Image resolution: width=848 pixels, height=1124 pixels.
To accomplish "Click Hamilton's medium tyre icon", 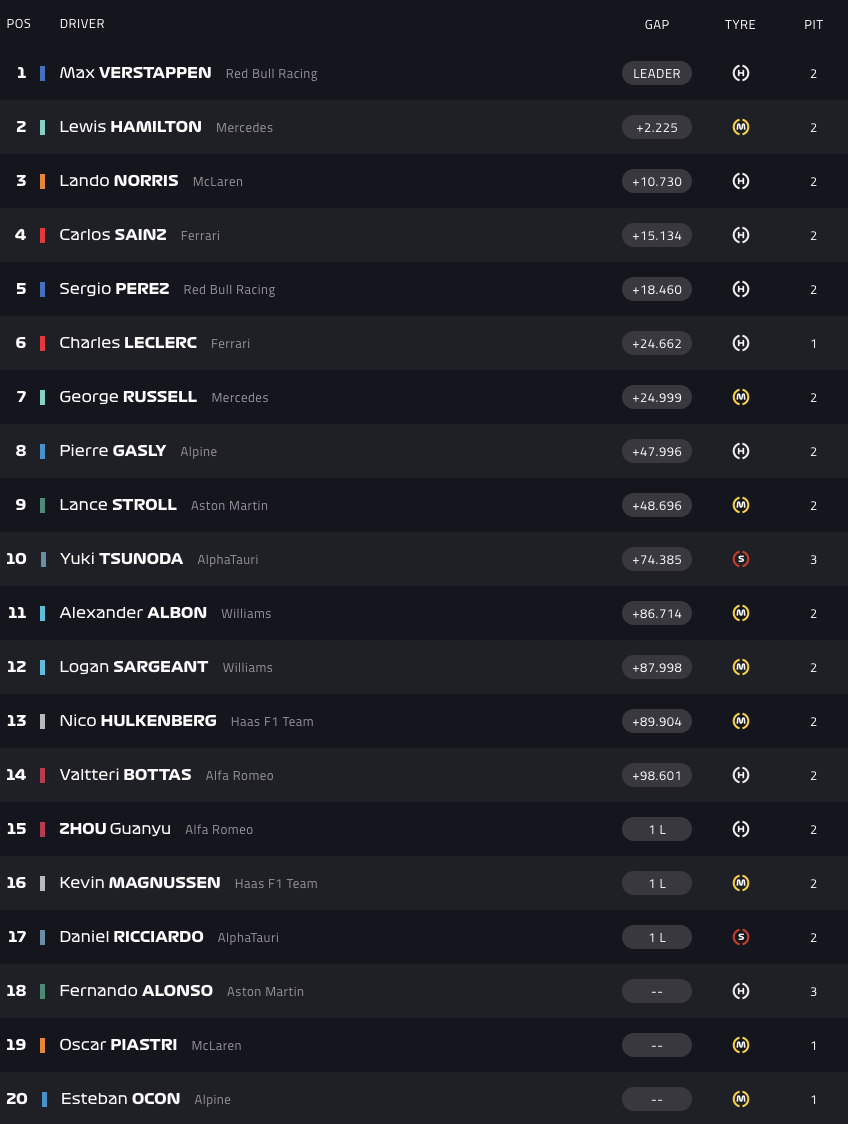I will pyautogui.click(x=741, y=127).
